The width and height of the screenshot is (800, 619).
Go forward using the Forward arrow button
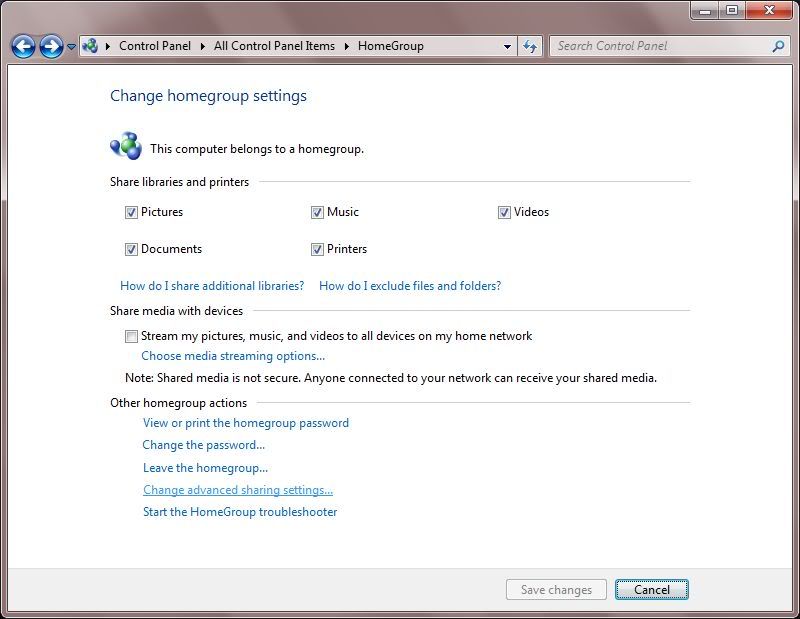click(52, 46)
